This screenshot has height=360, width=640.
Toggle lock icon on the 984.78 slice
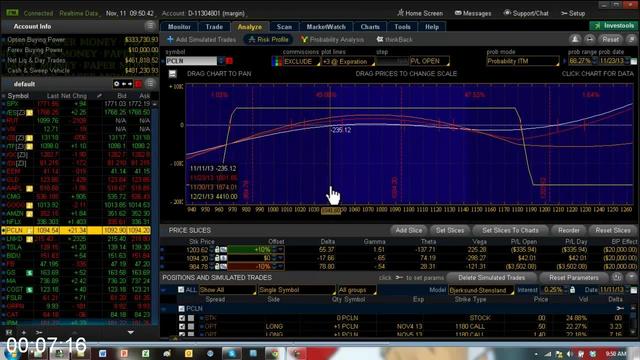coord(217,267)
